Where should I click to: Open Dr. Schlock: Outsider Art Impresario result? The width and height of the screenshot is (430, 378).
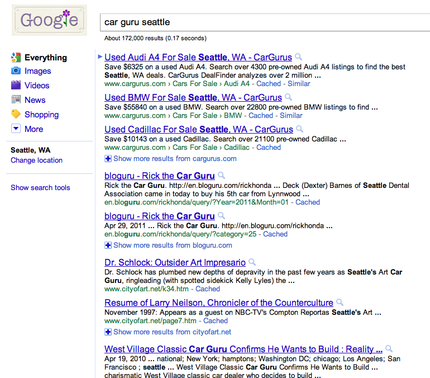click(175, 262)
